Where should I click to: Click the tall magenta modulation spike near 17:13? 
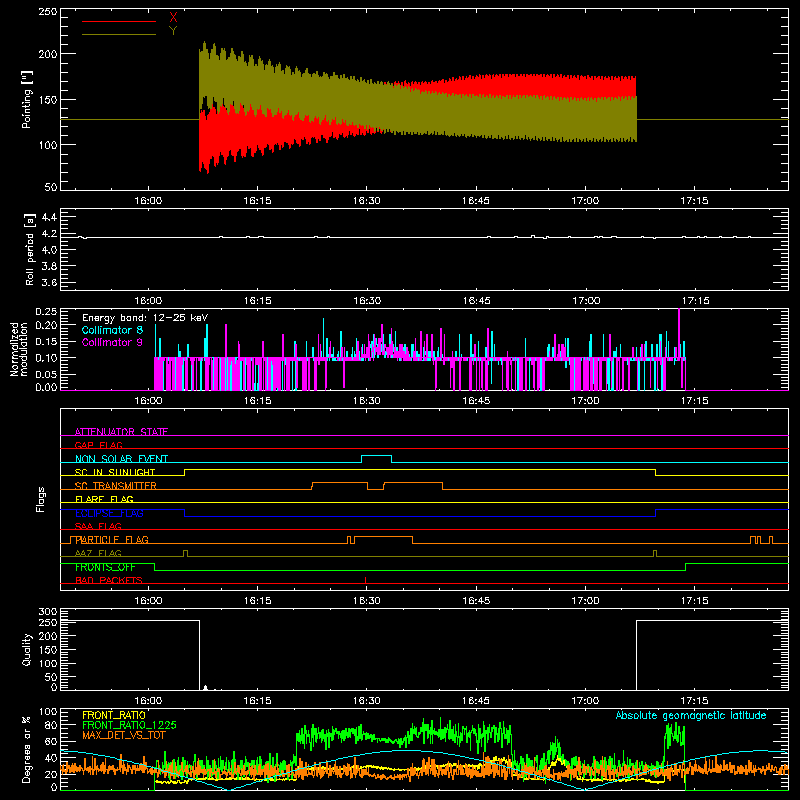679,334
